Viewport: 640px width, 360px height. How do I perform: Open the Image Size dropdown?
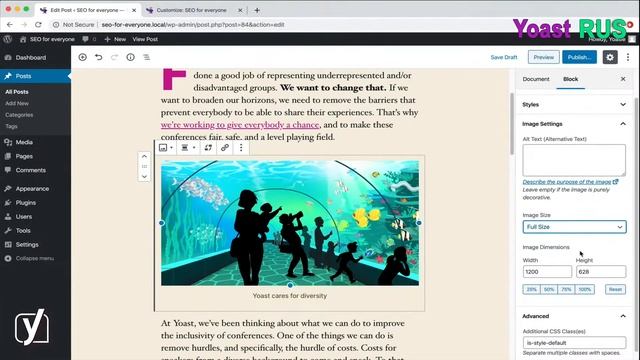574,227
